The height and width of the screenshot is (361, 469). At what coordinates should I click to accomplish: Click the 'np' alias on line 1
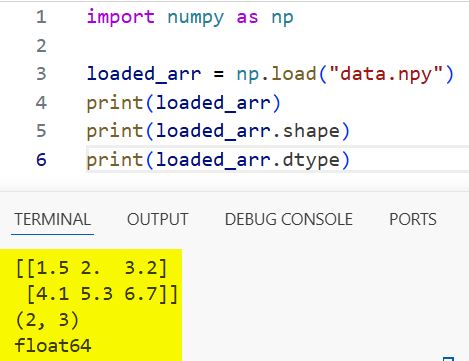click(x=282, y=18)
